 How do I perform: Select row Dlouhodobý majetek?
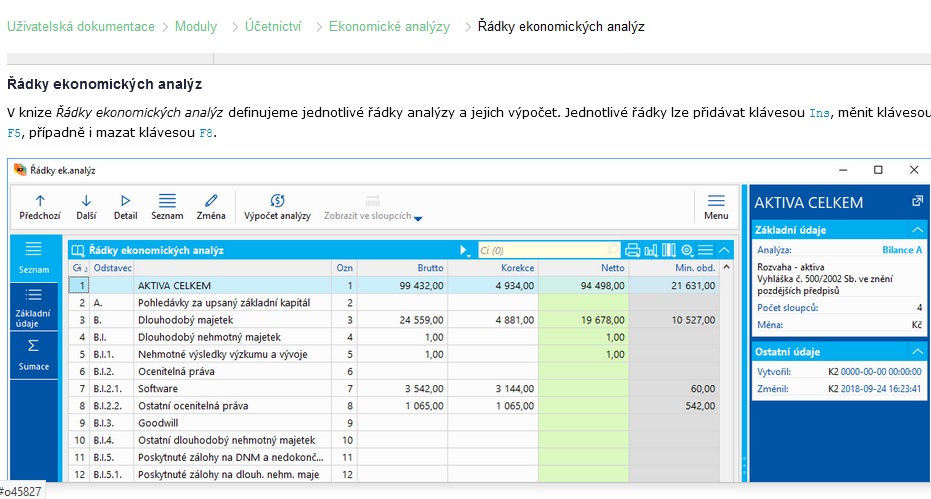pos(394,320)
